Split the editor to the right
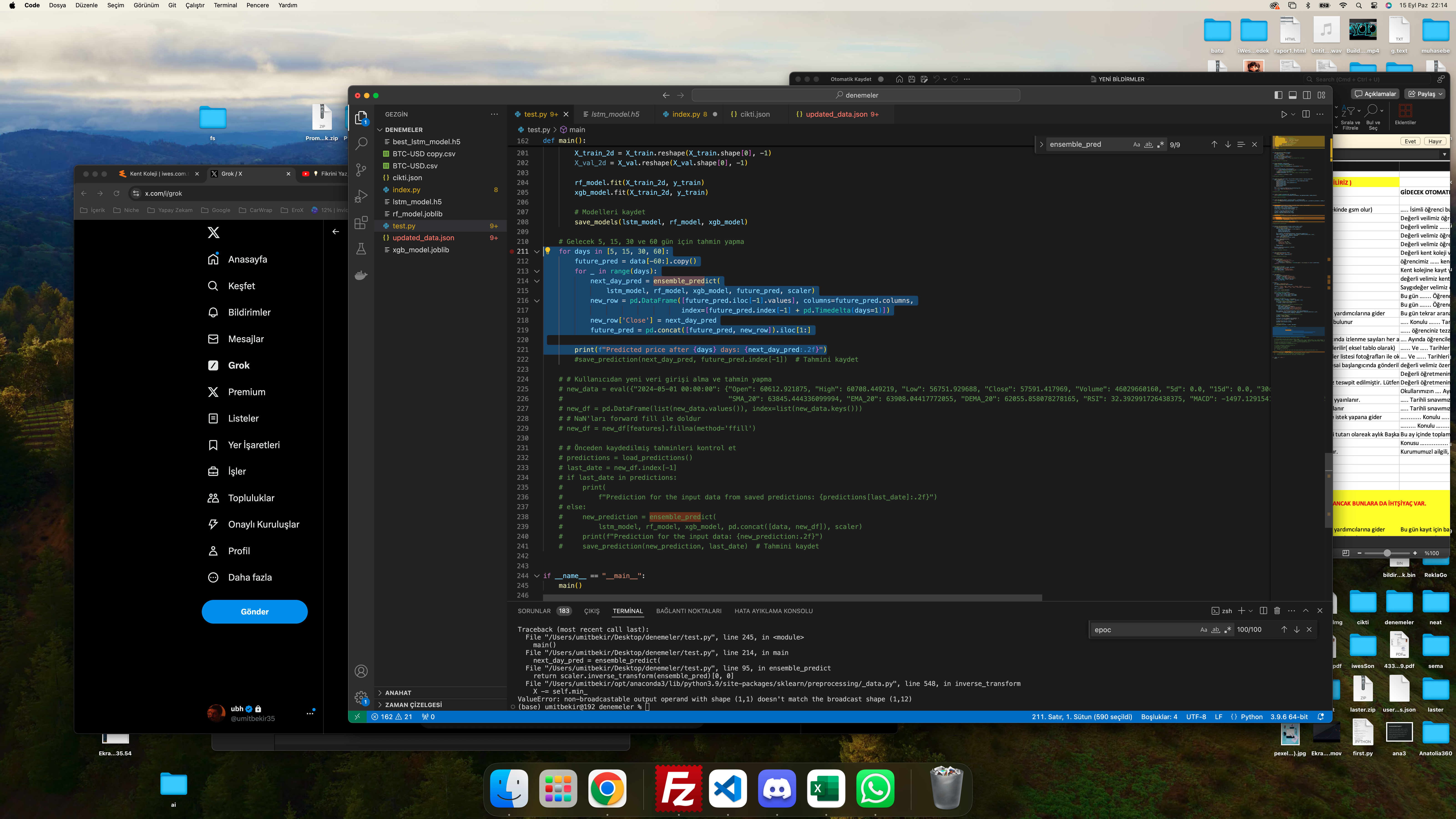The width and height of the screenshot is (1456, 819). [x=1306, y=114]
